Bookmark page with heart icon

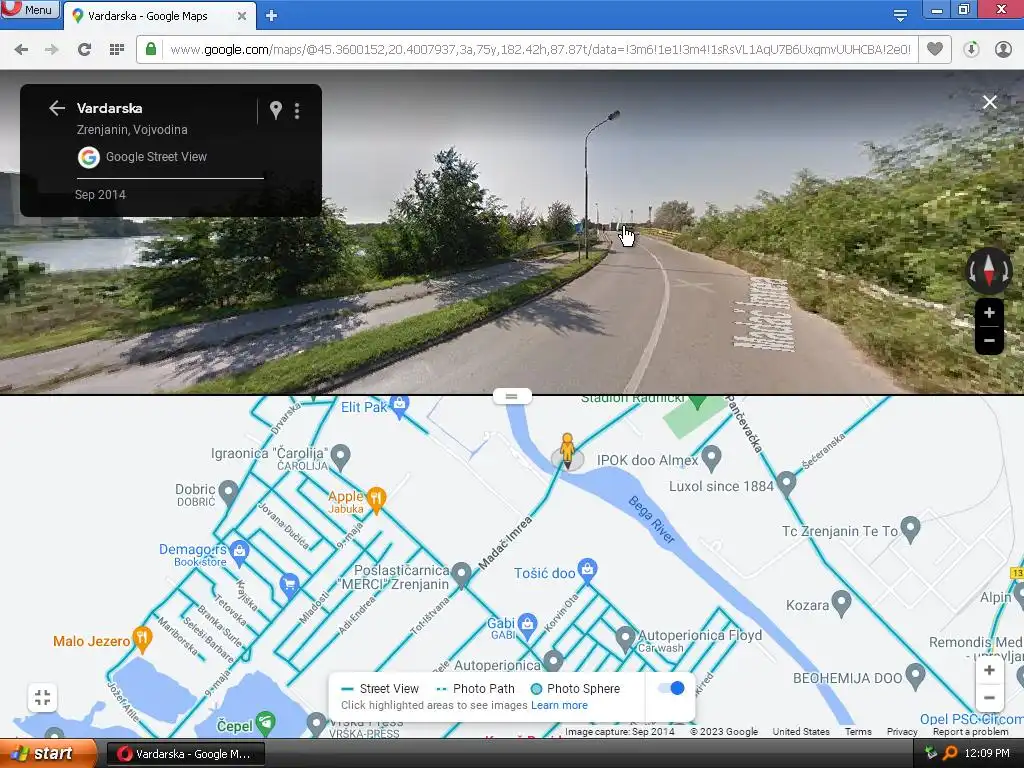[x=935, y=49]
